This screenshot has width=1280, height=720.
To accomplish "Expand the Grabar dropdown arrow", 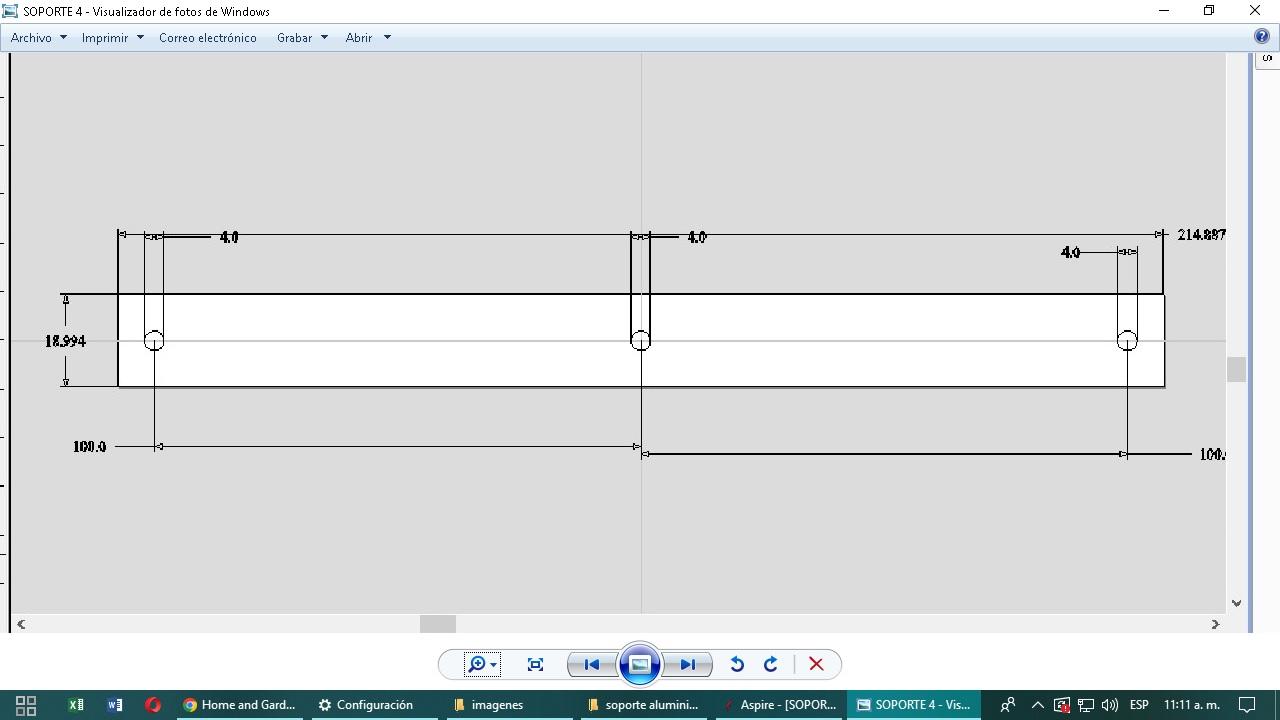I will coord(324,37).
